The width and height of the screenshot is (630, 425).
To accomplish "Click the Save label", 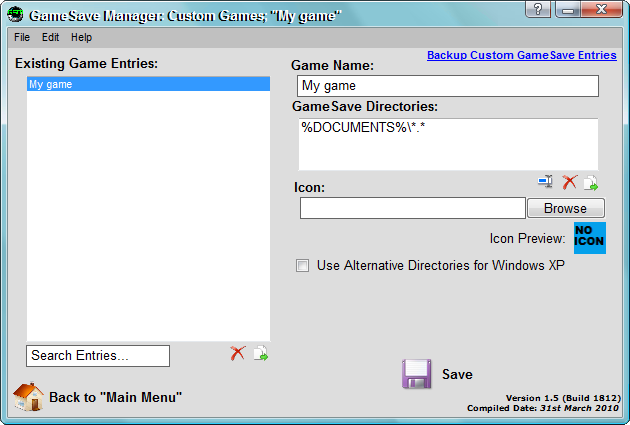I will point(457,374).
